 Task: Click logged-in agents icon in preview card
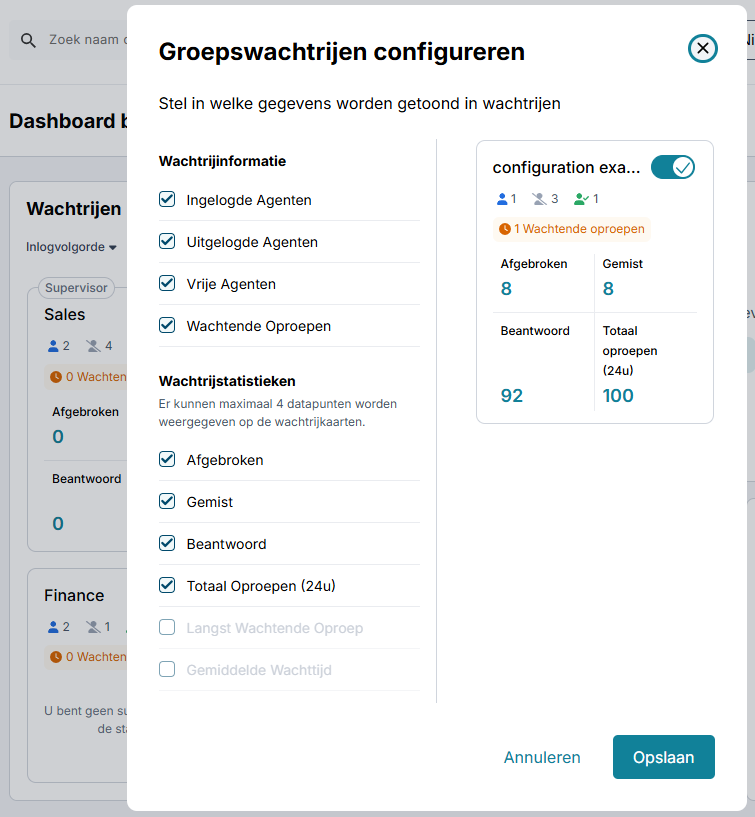point(503,199)
